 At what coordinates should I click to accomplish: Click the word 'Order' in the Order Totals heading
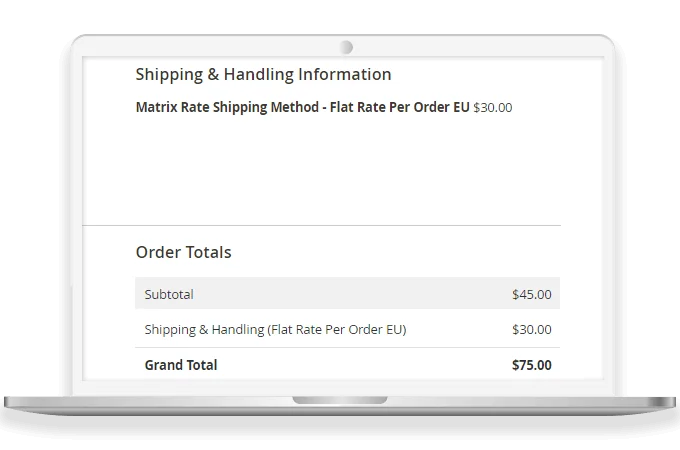click(x=158, y=252)
